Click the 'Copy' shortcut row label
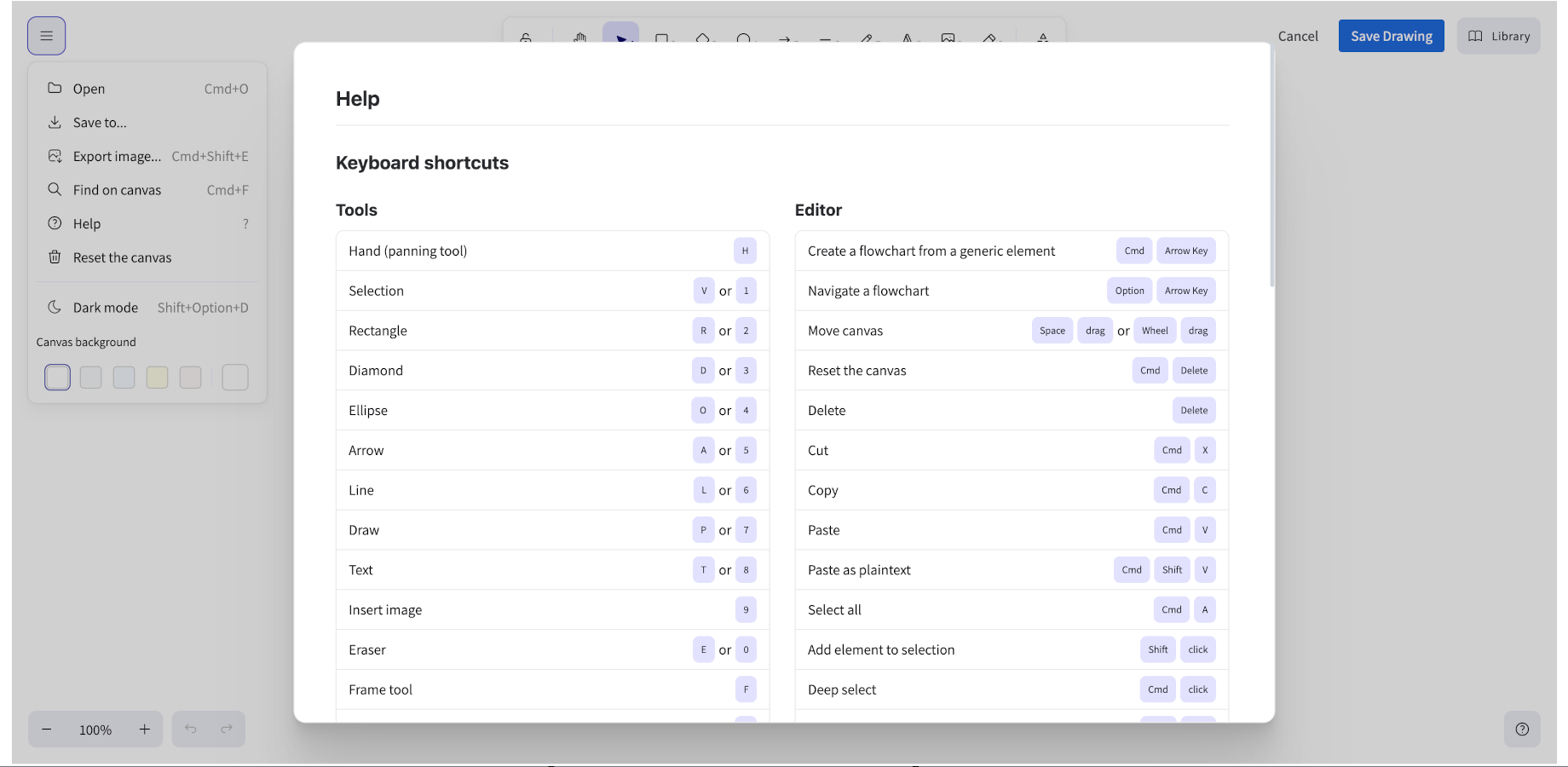The width and height of the screenshot is (1568, 767). click(823, 490)
